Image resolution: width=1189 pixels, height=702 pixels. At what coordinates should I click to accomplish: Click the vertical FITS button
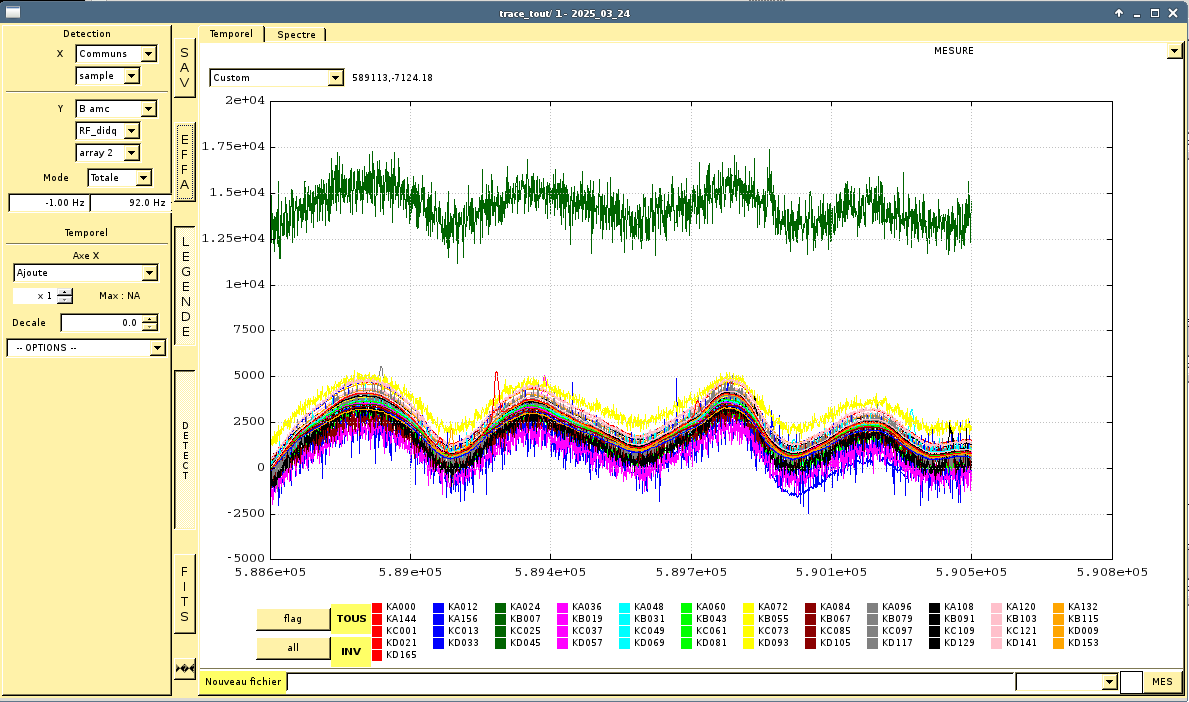pos(185,594)
